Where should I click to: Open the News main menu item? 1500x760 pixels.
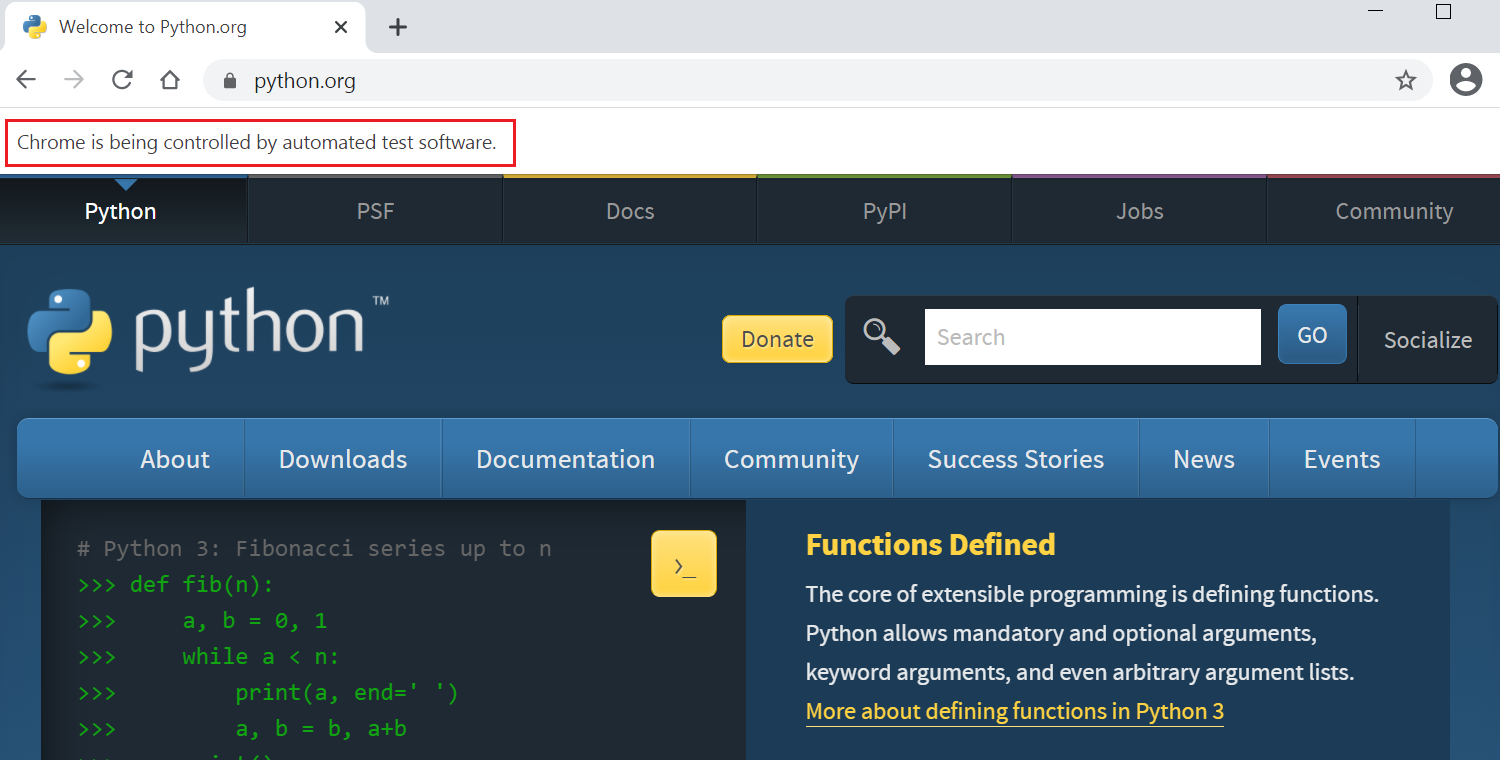(1204, 459)
